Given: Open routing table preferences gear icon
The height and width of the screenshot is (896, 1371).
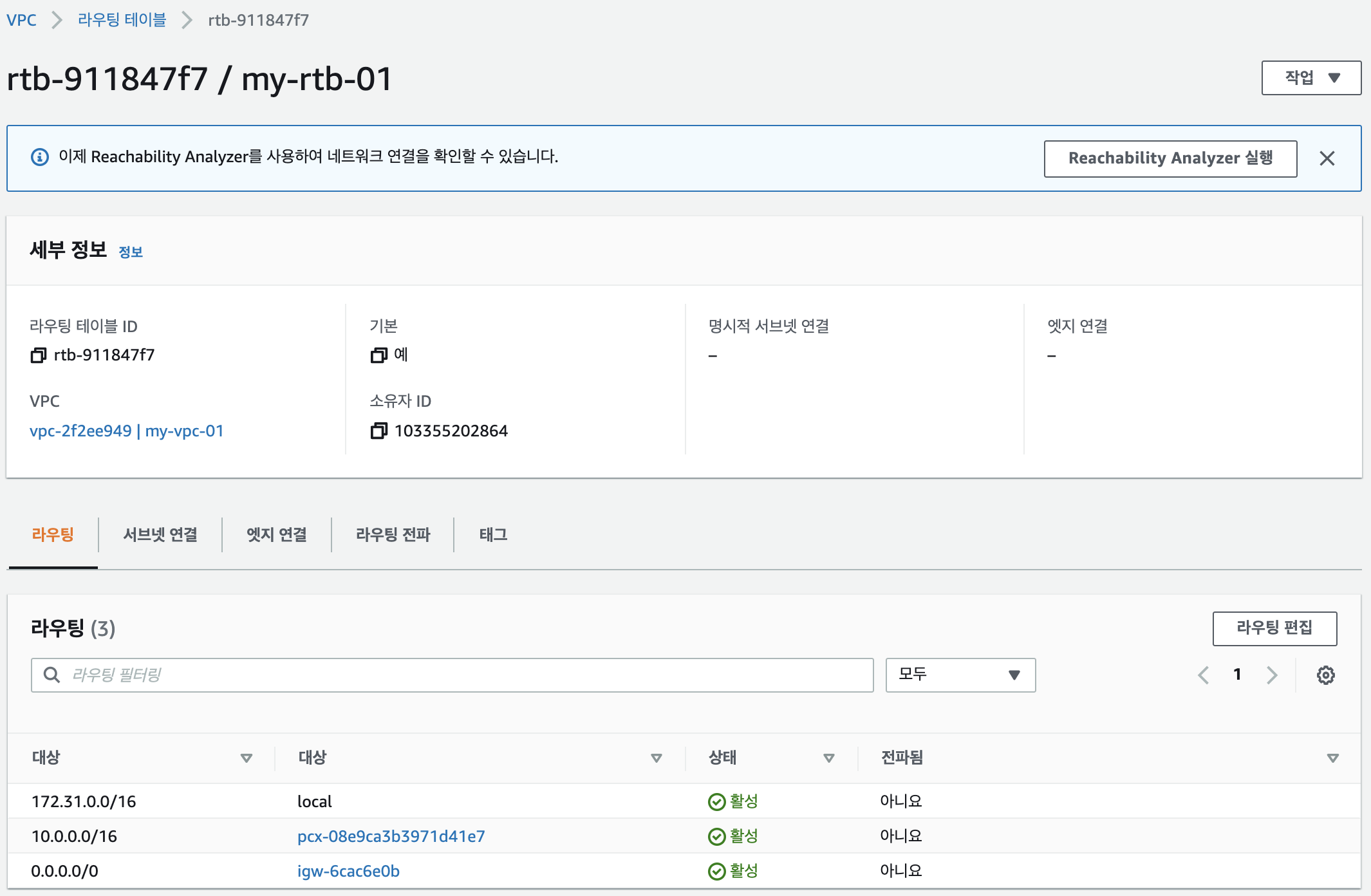Looking at the screenshot, I should pyautogui.click(x=1325, y=675).
